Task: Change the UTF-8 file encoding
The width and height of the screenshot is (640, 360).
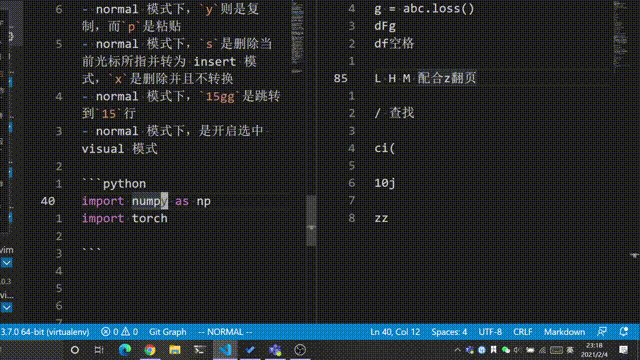Action: (490, 332)
